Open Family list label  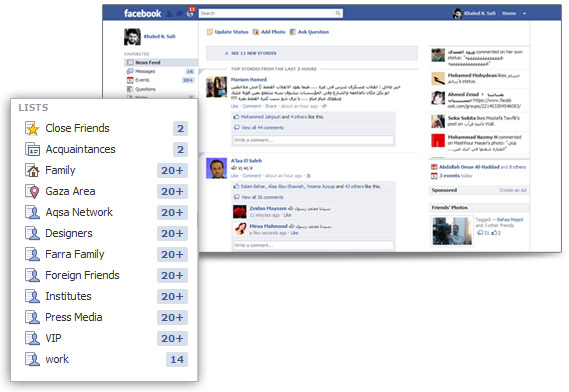click(x=60, y=170)
